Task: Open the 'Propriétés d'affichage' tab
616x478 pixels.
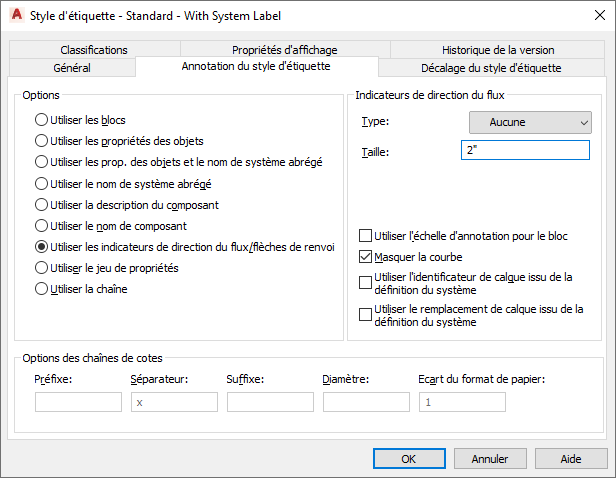Action: click(x=285, y=50)
